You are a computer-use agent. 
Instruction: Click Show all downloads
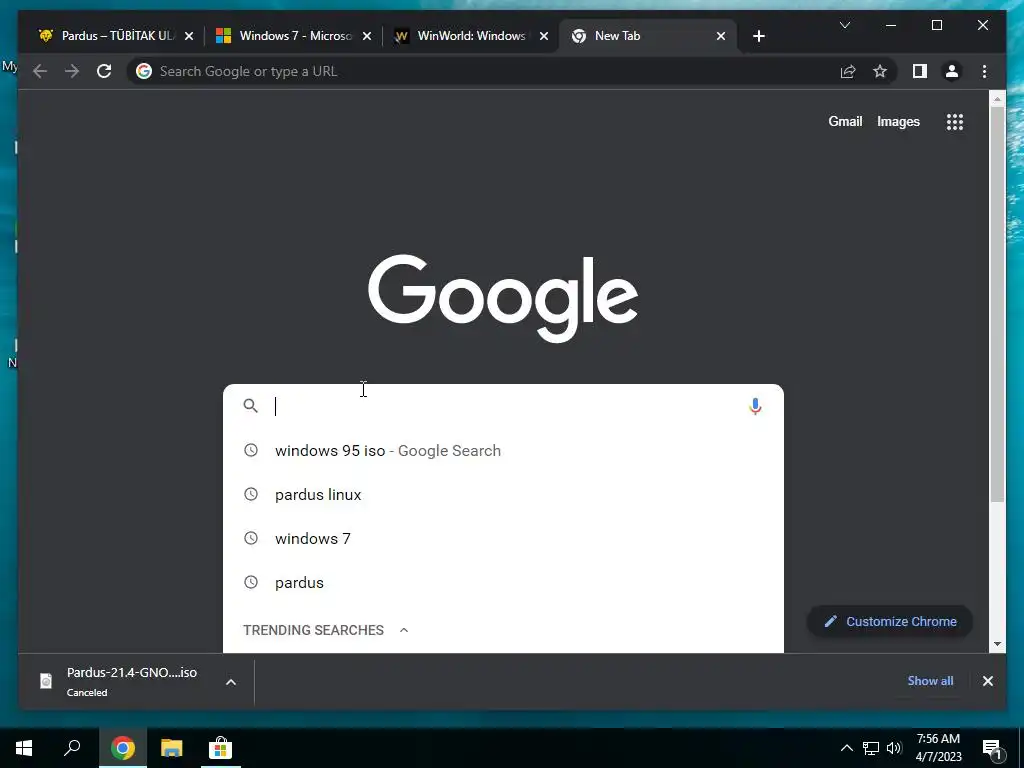(x=930, y=680)
